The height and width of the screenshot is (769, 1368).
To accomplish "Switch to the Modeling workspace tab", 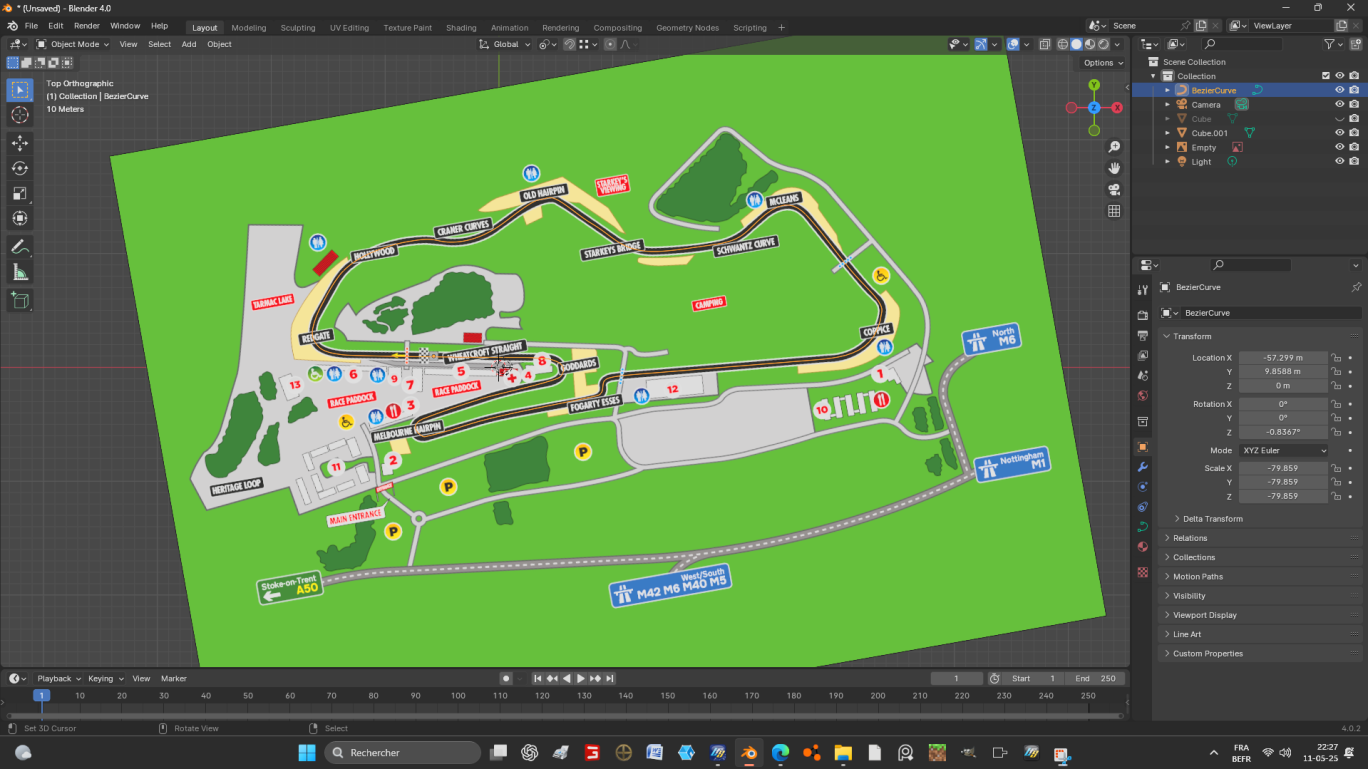I will tap(249, 28).
